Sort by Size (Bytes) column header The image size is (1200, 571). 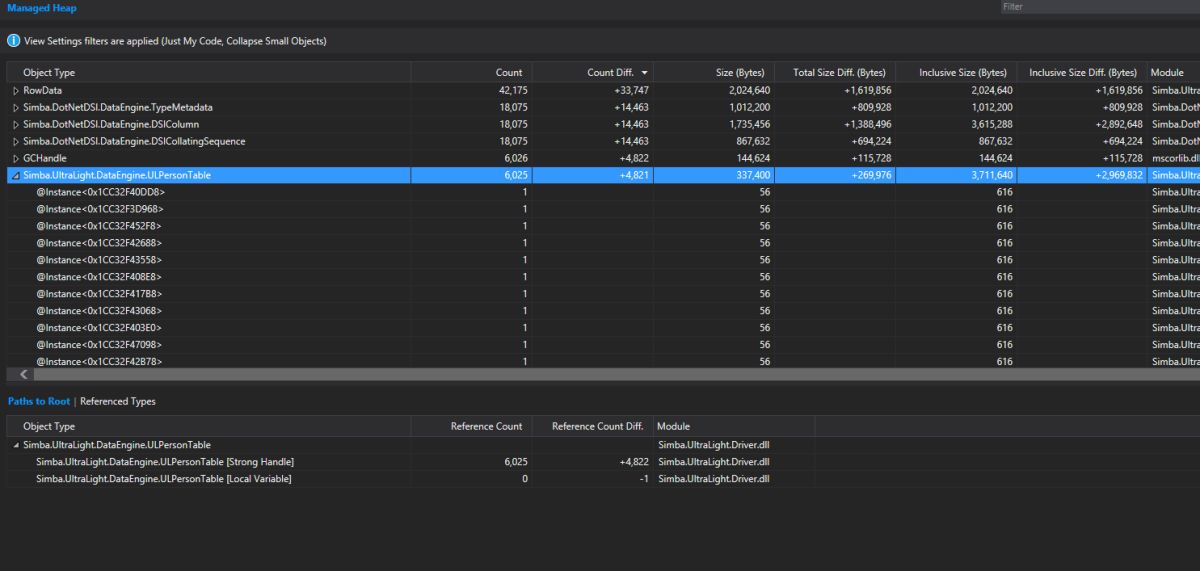click(x=714, y=72)
